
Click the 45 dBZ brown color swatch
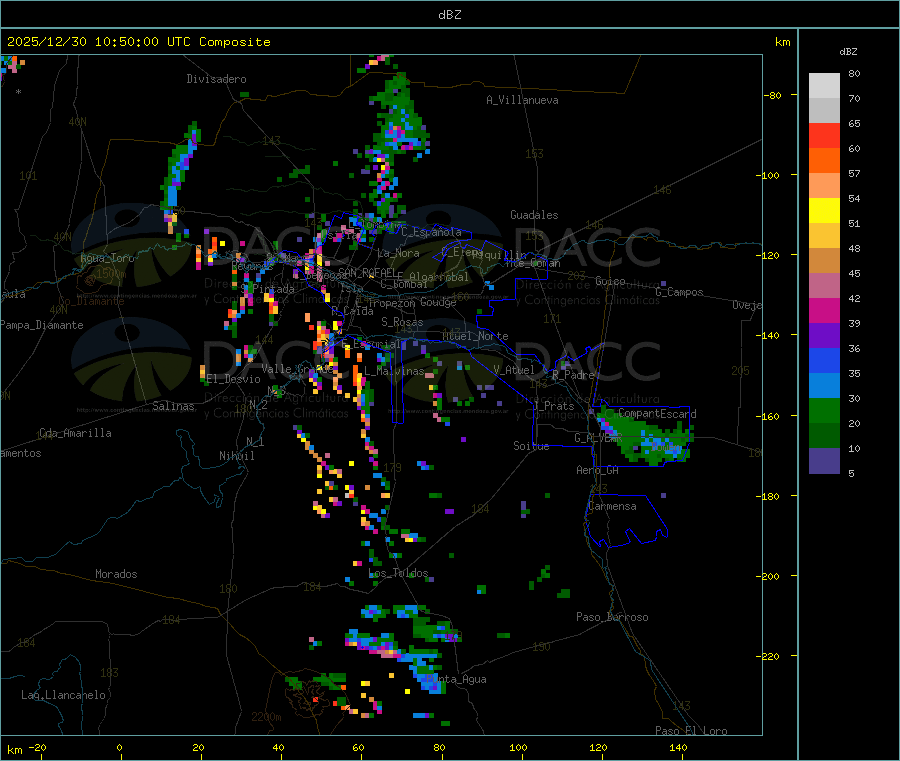(824, 261)
